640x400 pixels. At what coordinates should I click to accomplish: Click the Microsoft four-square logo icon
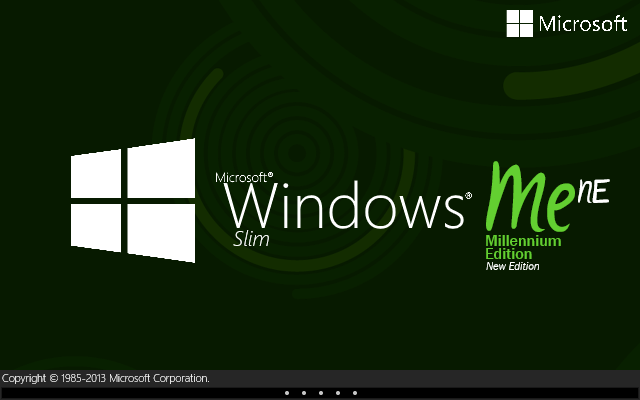[520, 24]
